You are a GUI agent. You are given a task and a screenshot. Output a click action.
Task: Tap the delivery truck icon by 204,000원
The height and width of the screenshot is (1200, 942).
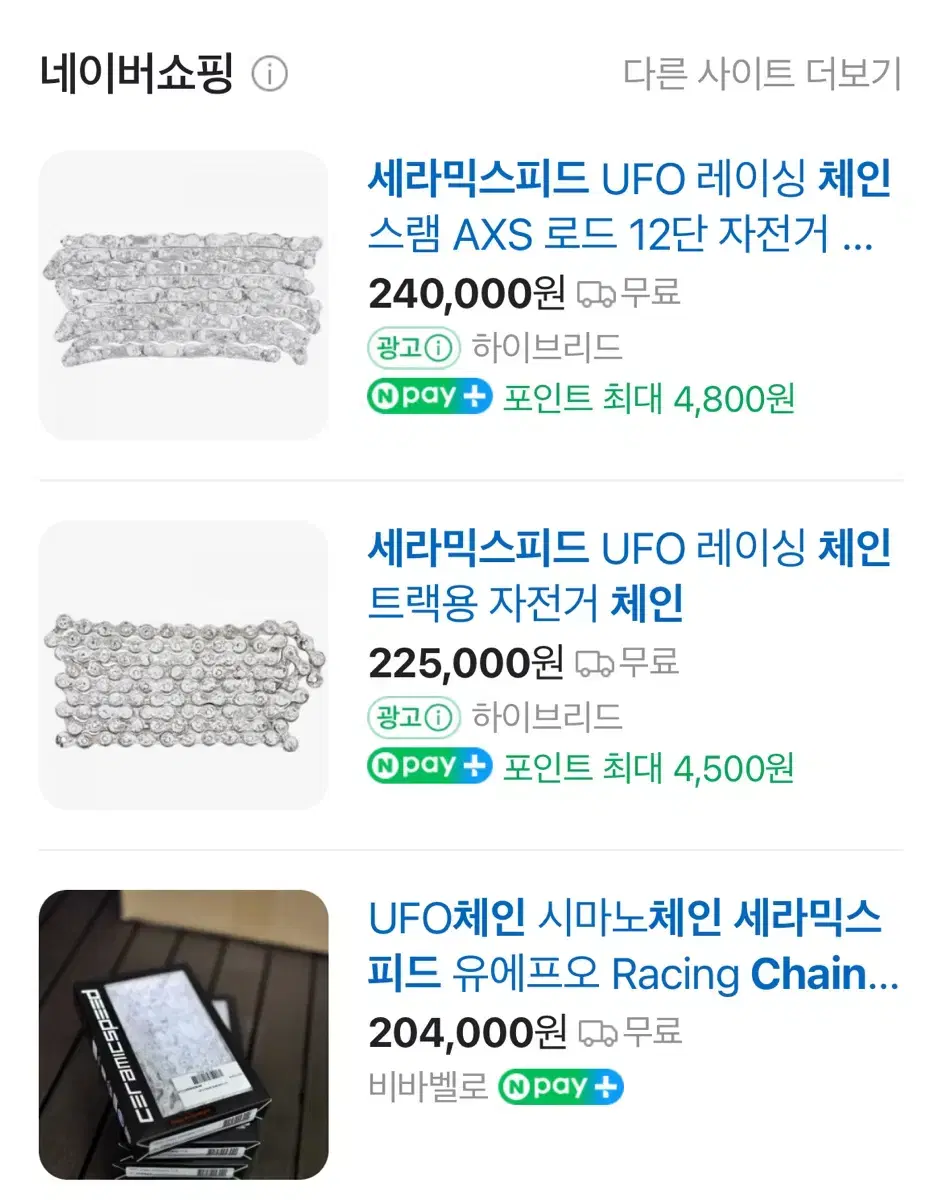598,1032
